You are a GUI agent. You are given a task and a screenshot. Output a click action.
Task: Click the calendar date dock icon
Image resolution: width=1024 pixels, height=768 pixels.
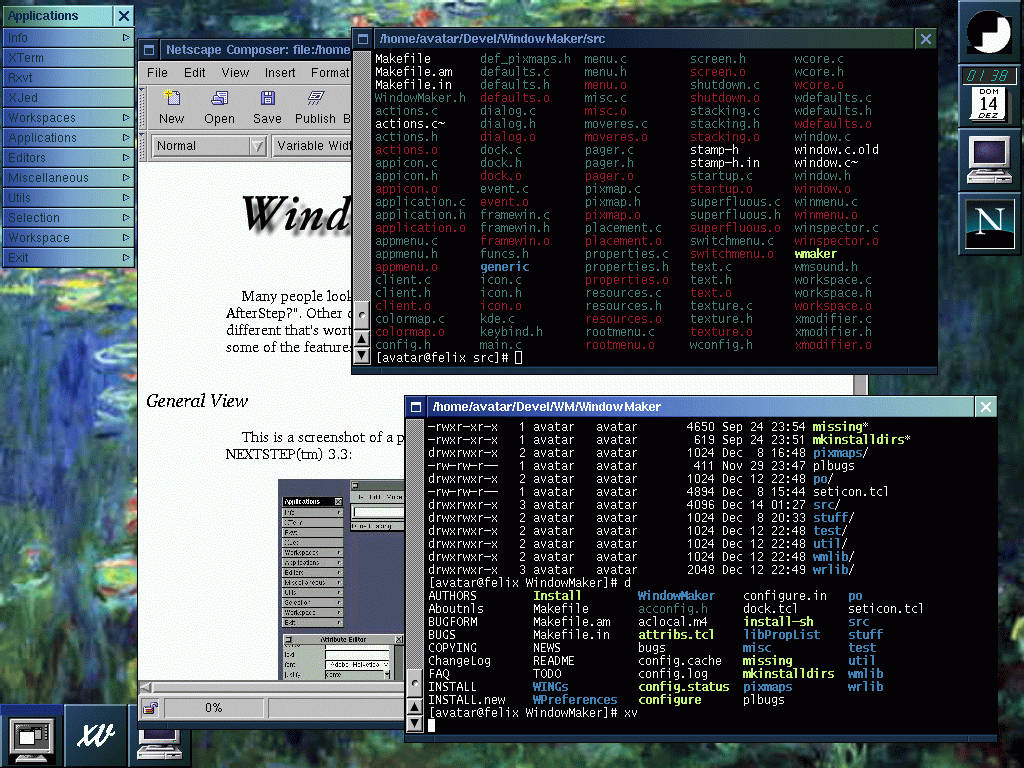(x=988, y=104)
